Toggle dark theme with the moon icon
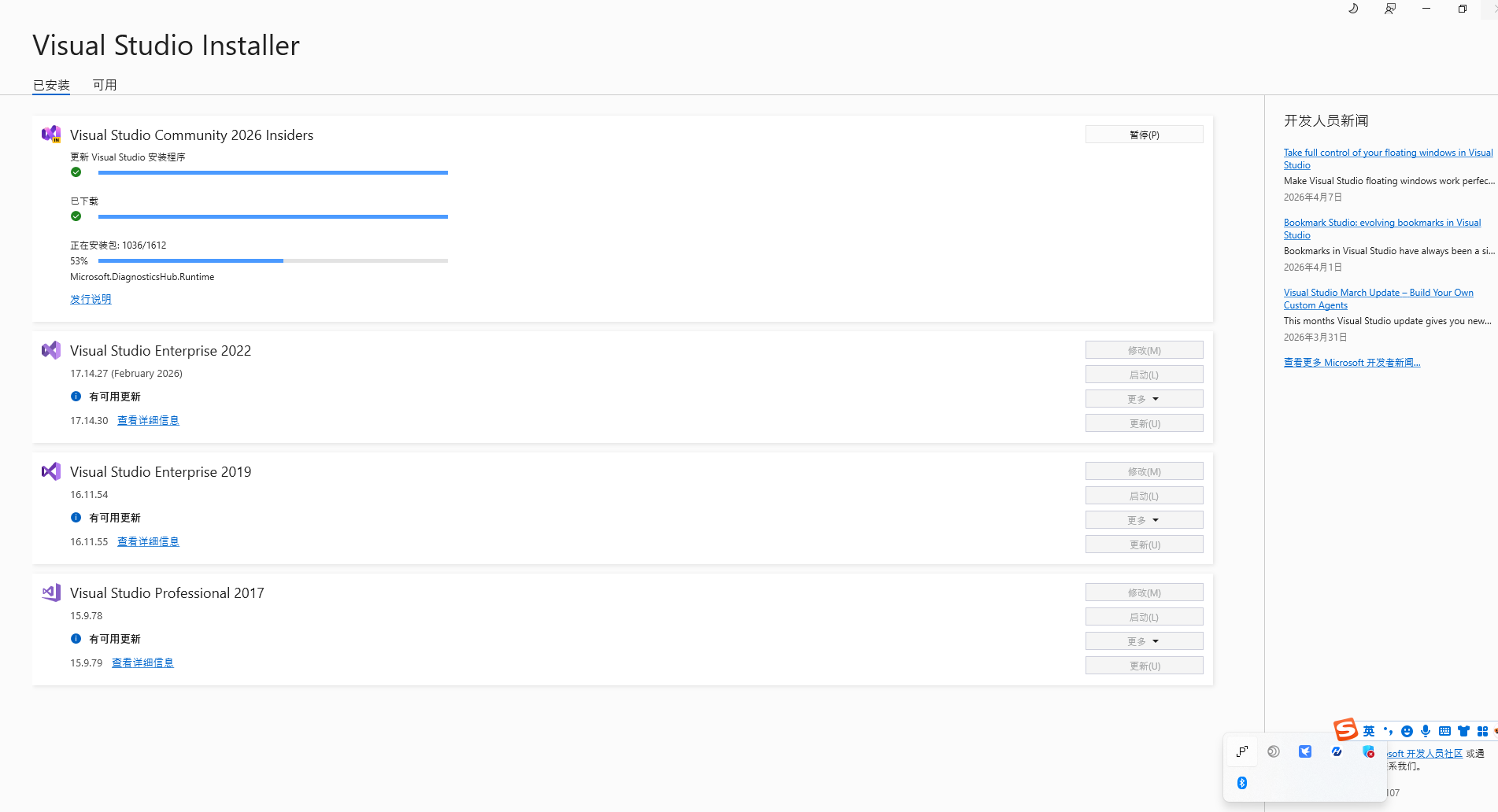This screenshot has width=1498, height=812. (x=1353, y=9)
